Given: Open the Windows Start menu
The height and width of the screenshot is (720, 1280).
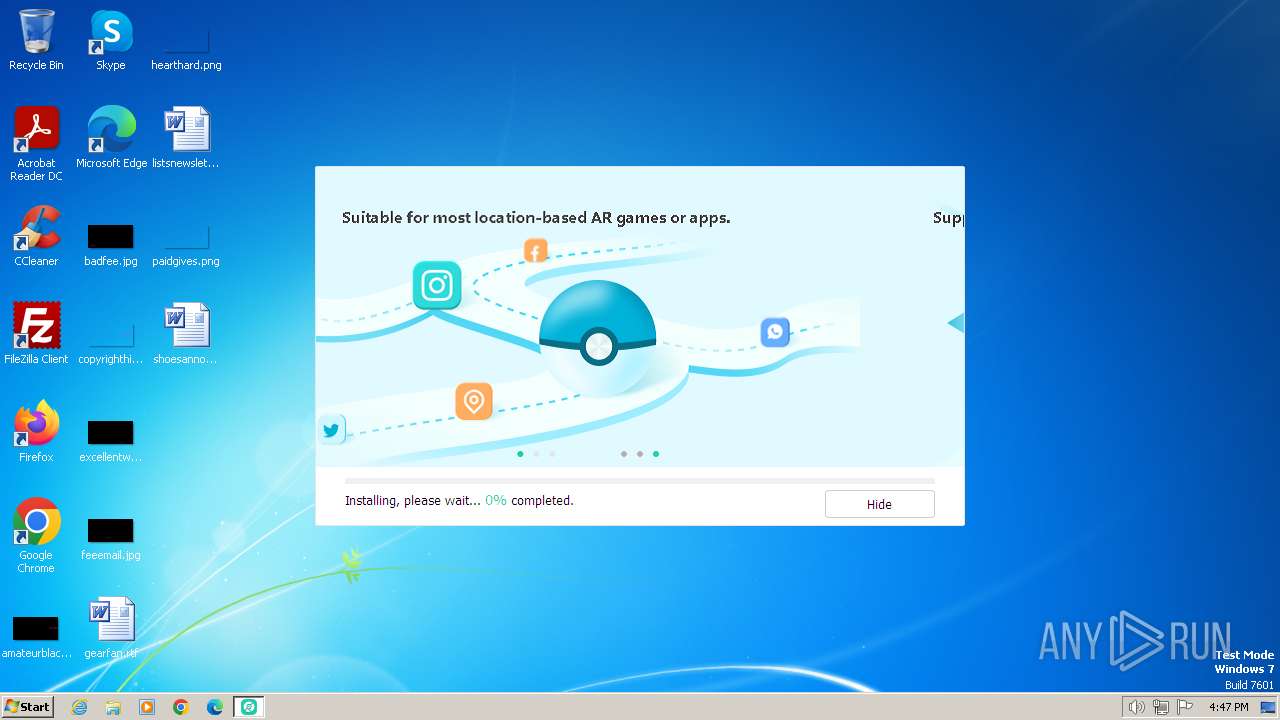Looking at the screenshot, I should [27, 707].
